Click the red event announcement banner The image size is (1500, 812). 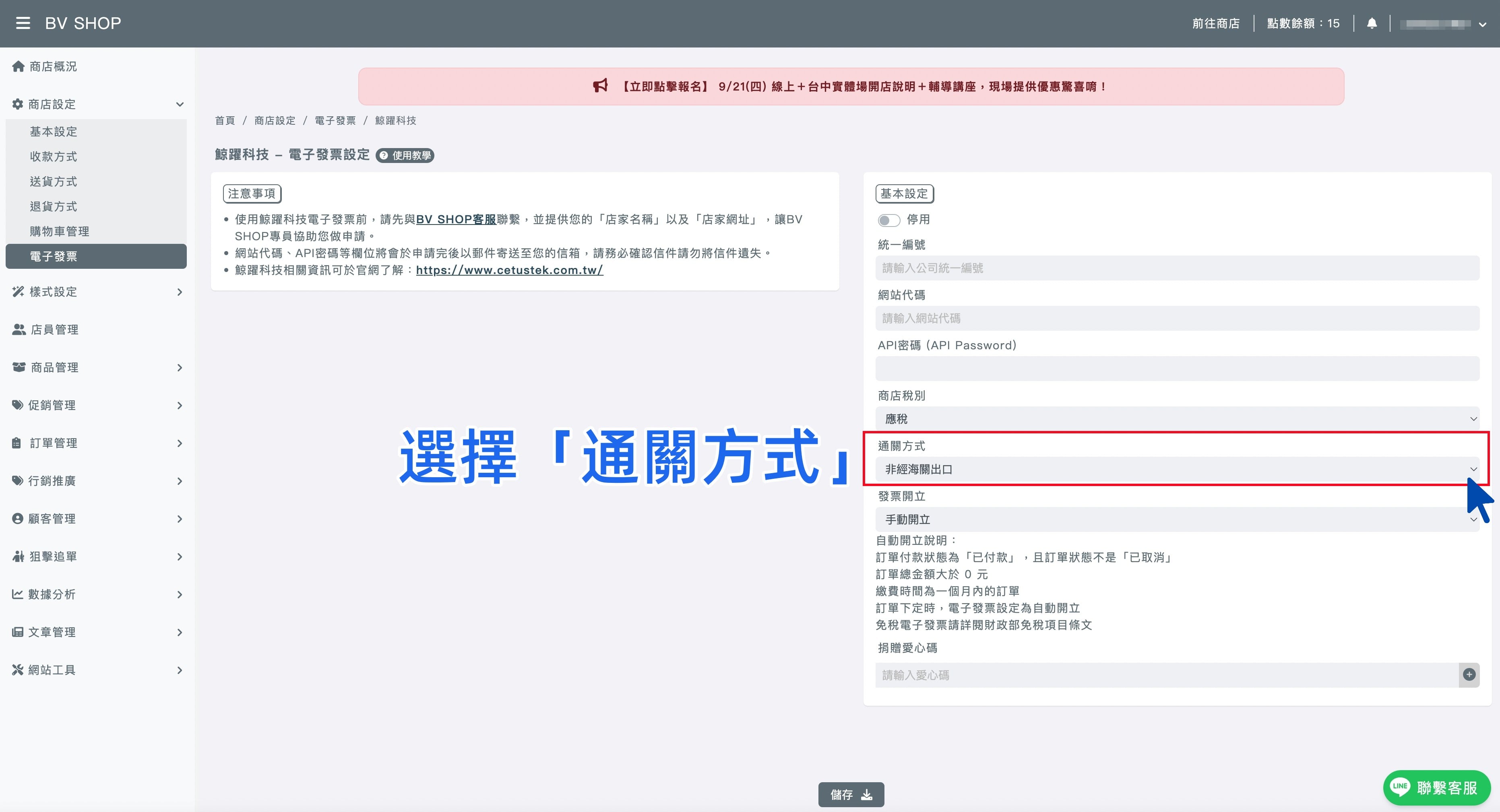(851, 86)
